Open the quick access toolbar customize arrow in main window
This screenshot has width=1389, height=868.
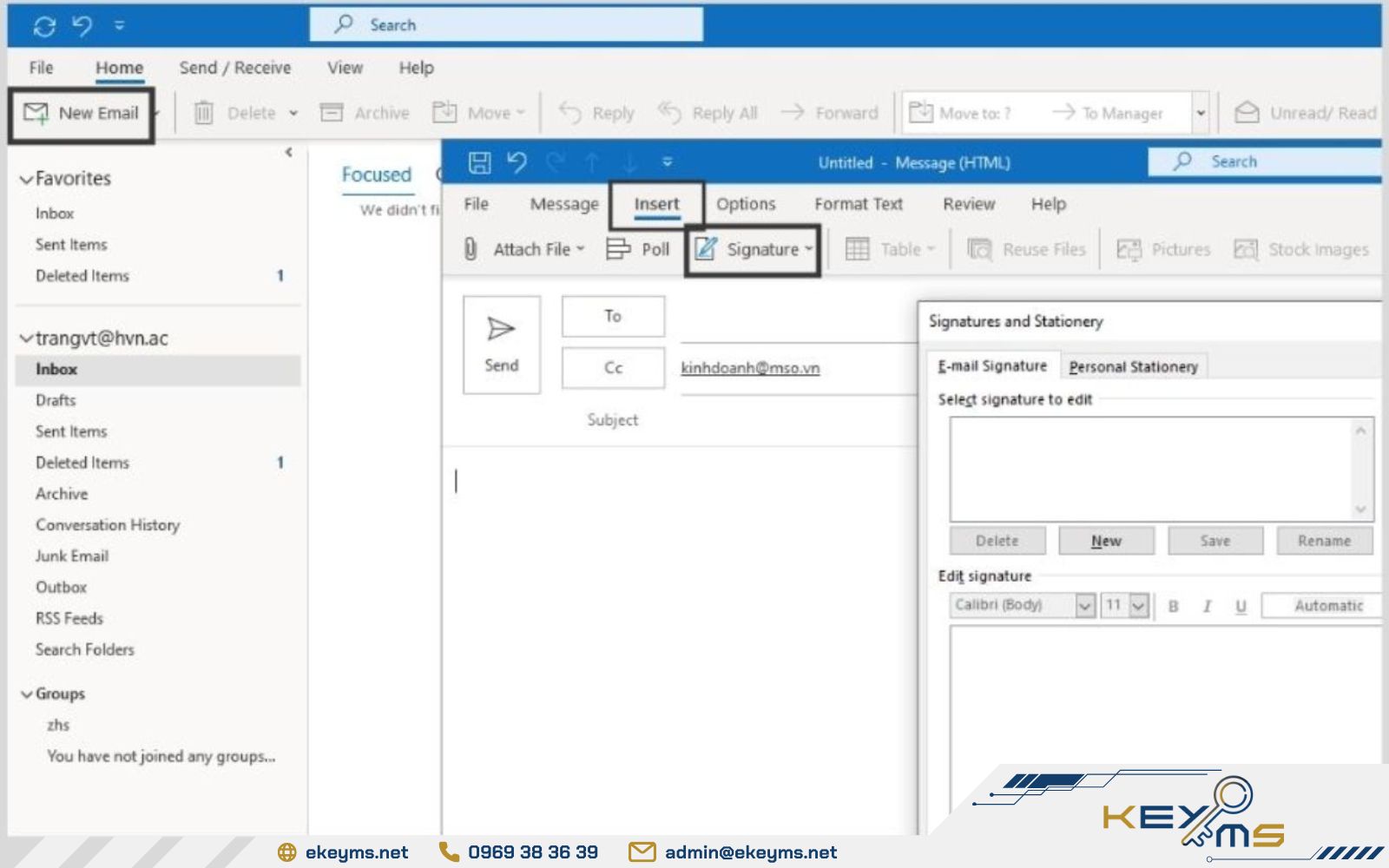tap(120, 26)
